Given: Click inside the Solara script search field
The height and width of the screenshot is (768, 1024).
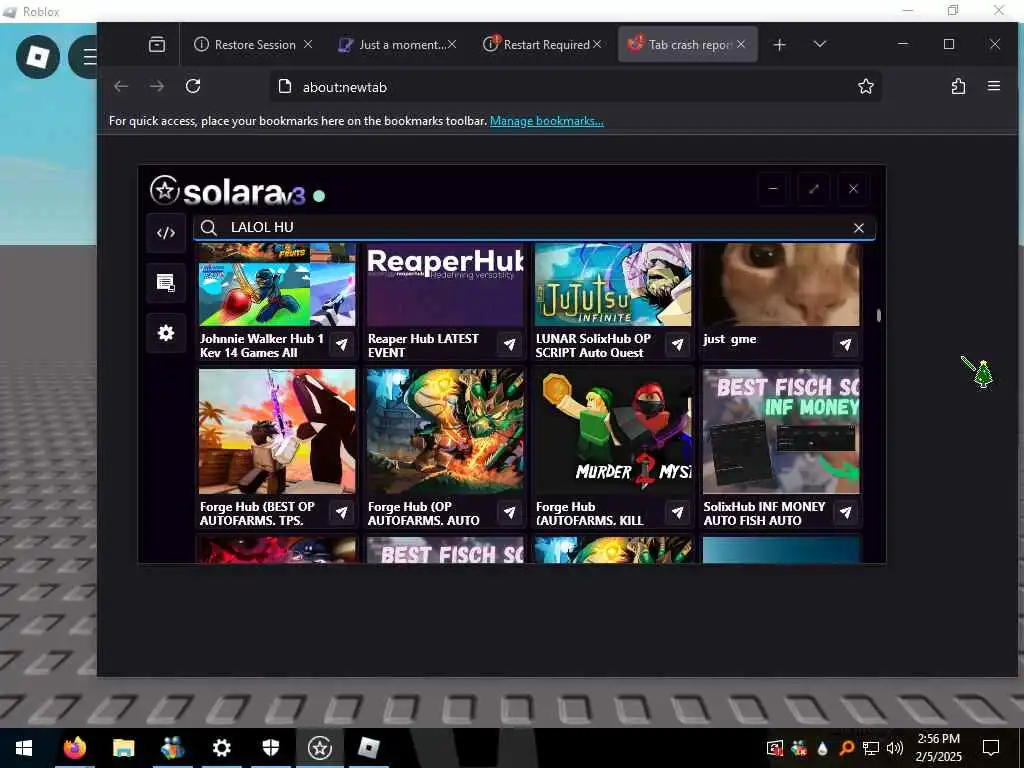Looking at the screenshot, I should click(x=534, y=227).
